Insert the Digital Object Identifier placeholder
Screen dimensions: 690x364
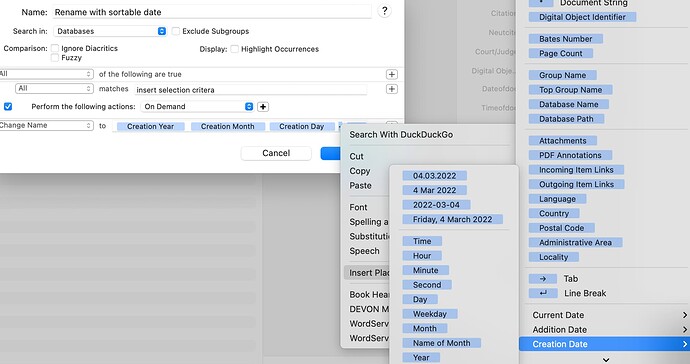(582, 17)
